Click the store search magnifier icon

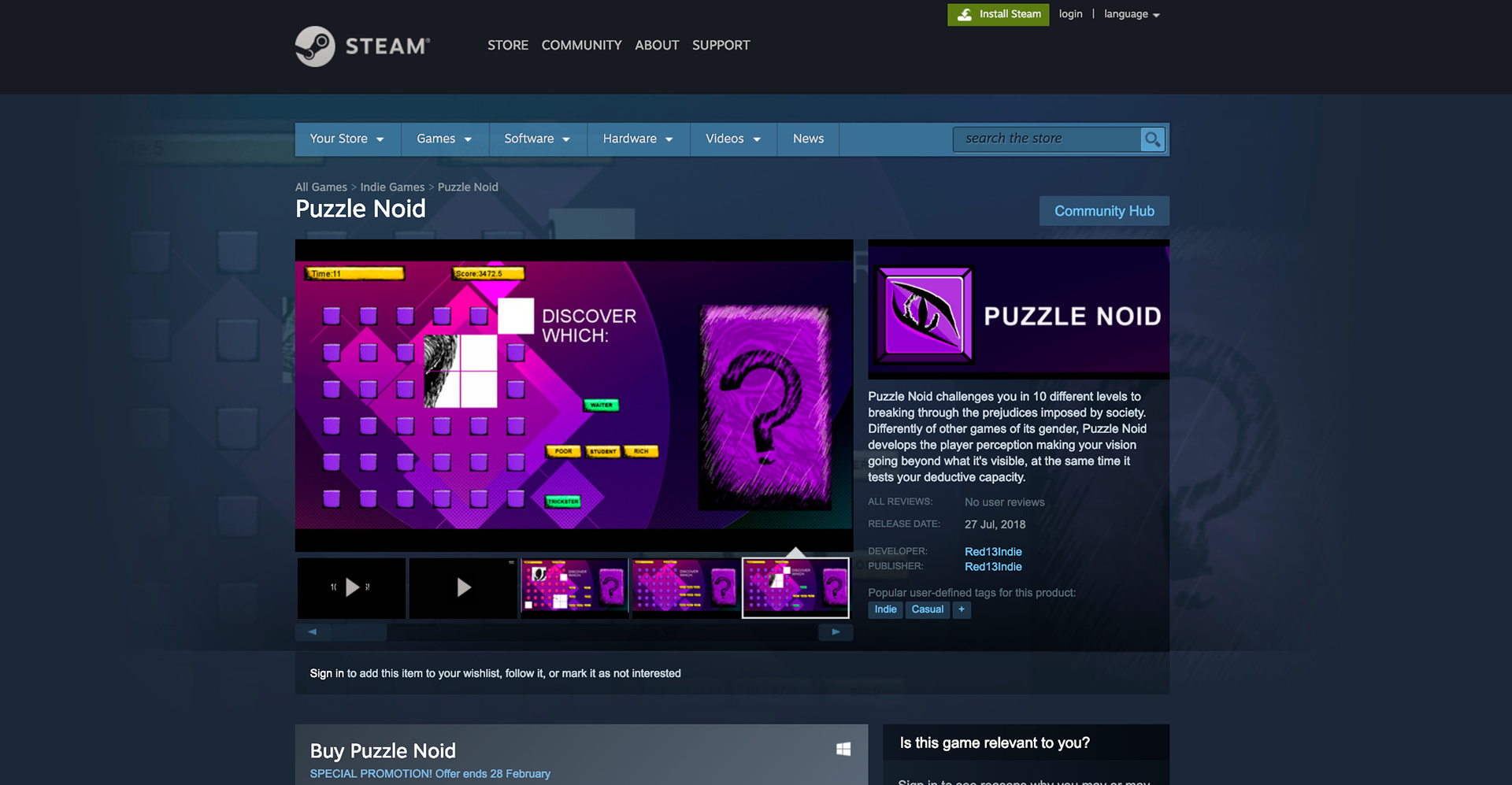tap(1152, 139)
